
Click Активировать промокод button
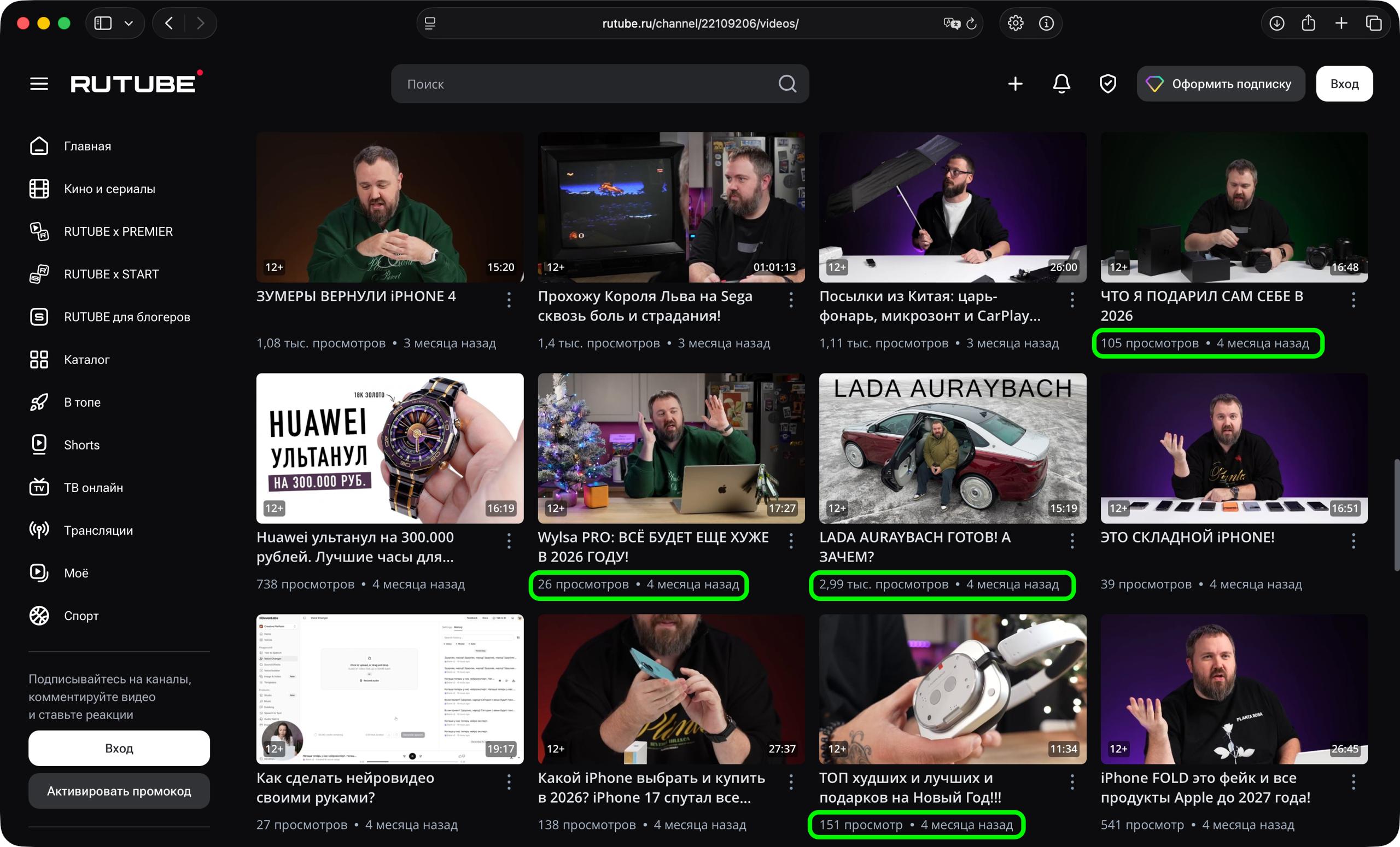pos(119,791)
